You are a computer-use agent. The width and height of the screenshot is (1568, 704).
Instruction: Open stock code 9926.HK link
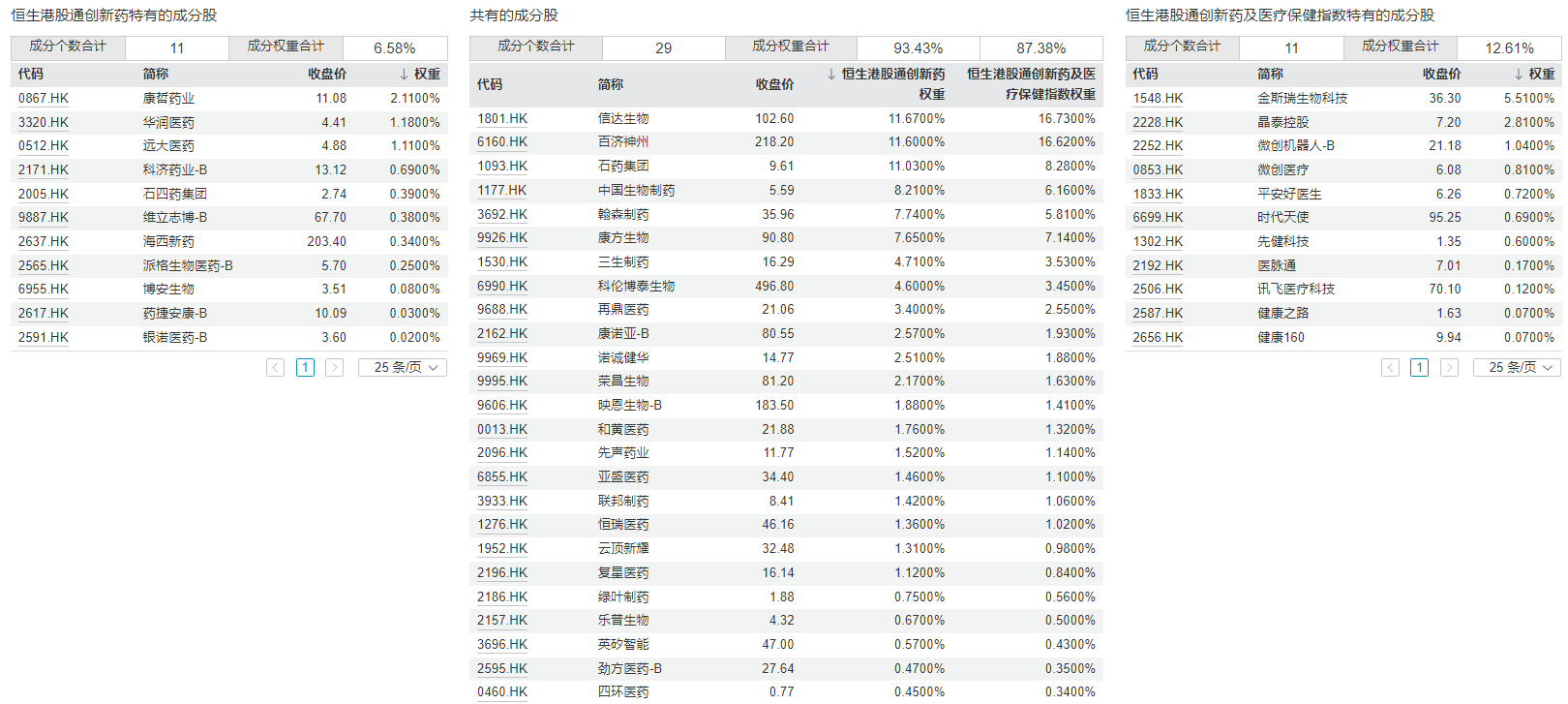coord(502,238)
